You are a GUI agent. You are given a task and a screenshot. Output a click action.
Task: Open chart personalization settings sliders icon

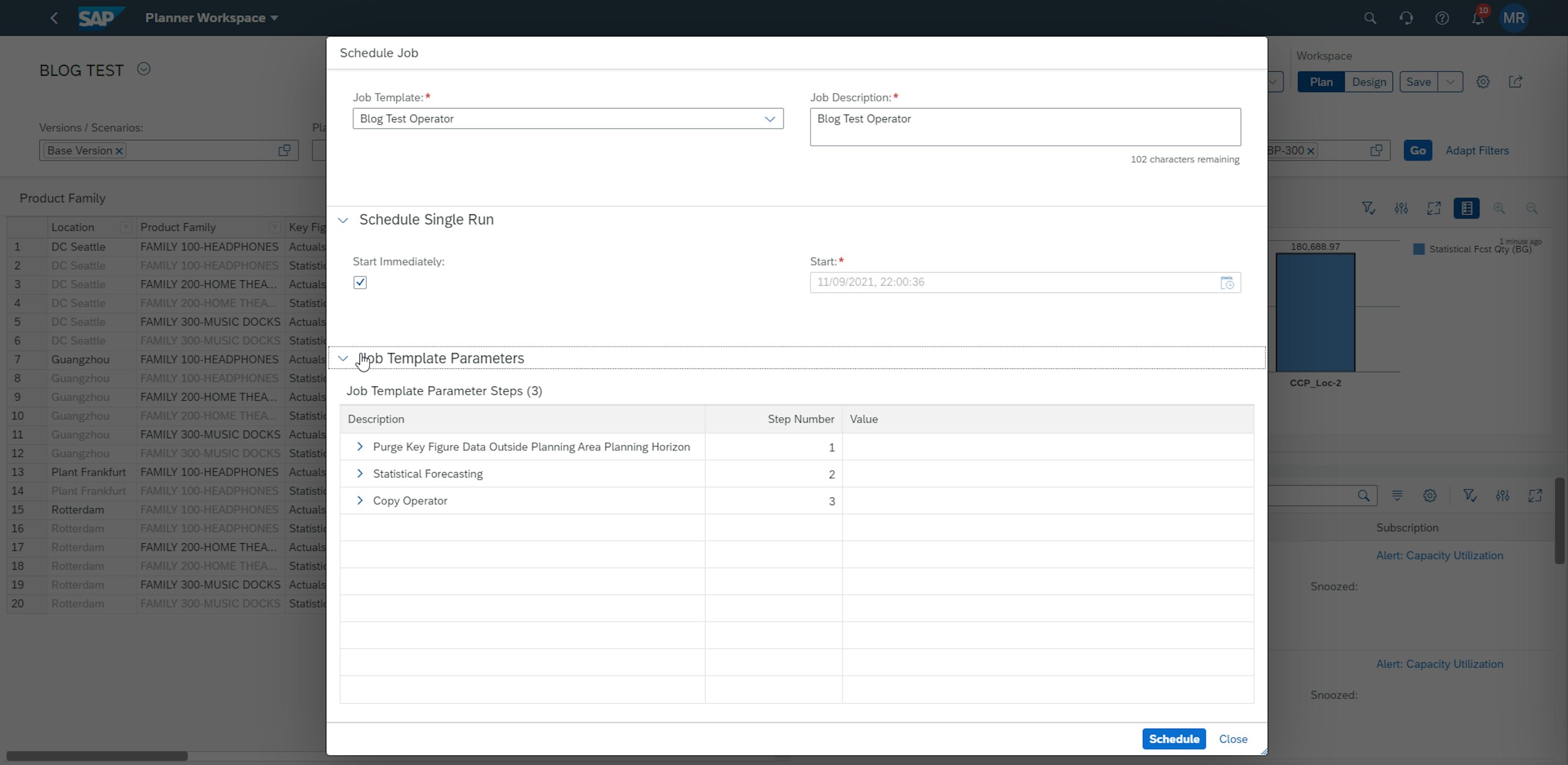[x=1400, y=208]
